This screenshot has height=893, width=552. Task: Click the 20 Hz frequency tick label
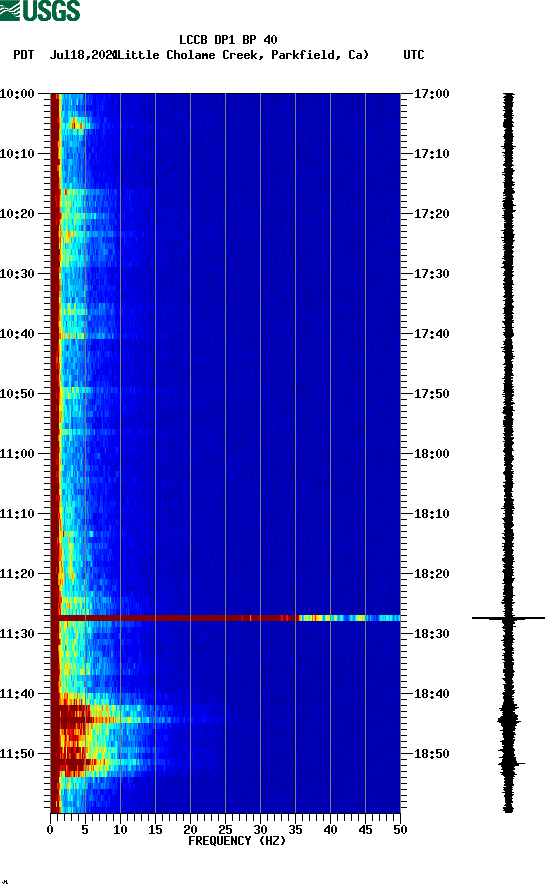pos(190,830)
